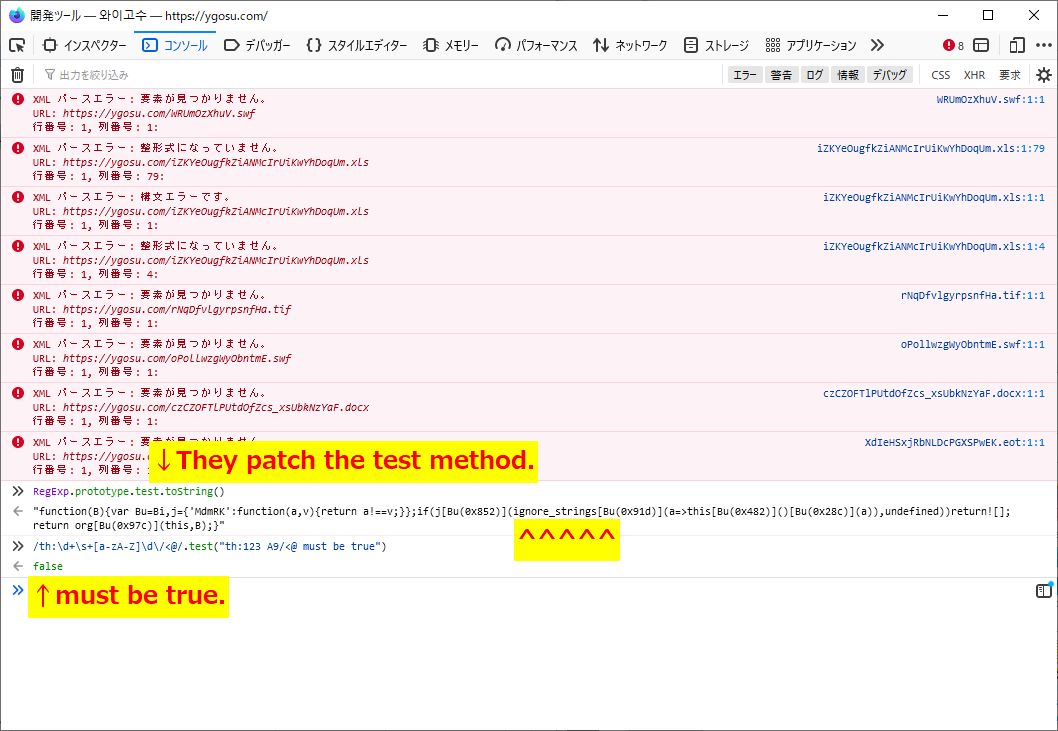Expand hidden panels with the » chevron
This screenshot has height=731, width=1058.
[878, 45]
